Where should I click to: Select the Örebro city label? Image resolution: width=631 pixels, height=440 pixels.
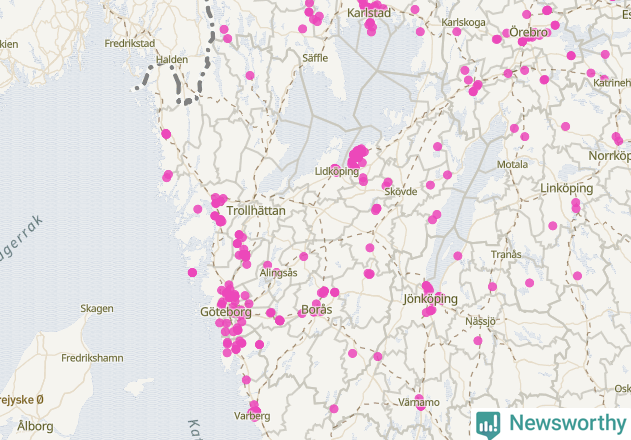click(528, 32)
